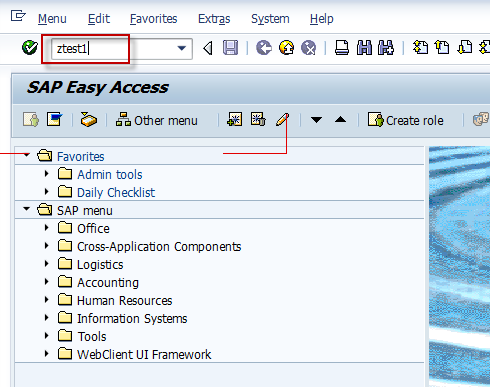Click the SAP menu folder icon

45,209
